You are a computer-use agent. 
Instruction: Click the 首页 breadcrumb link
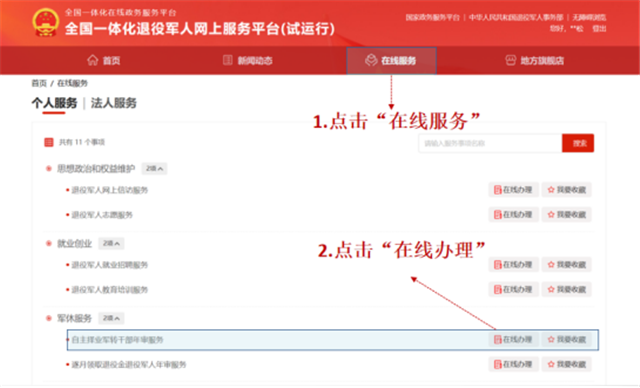tap(39, 83)
